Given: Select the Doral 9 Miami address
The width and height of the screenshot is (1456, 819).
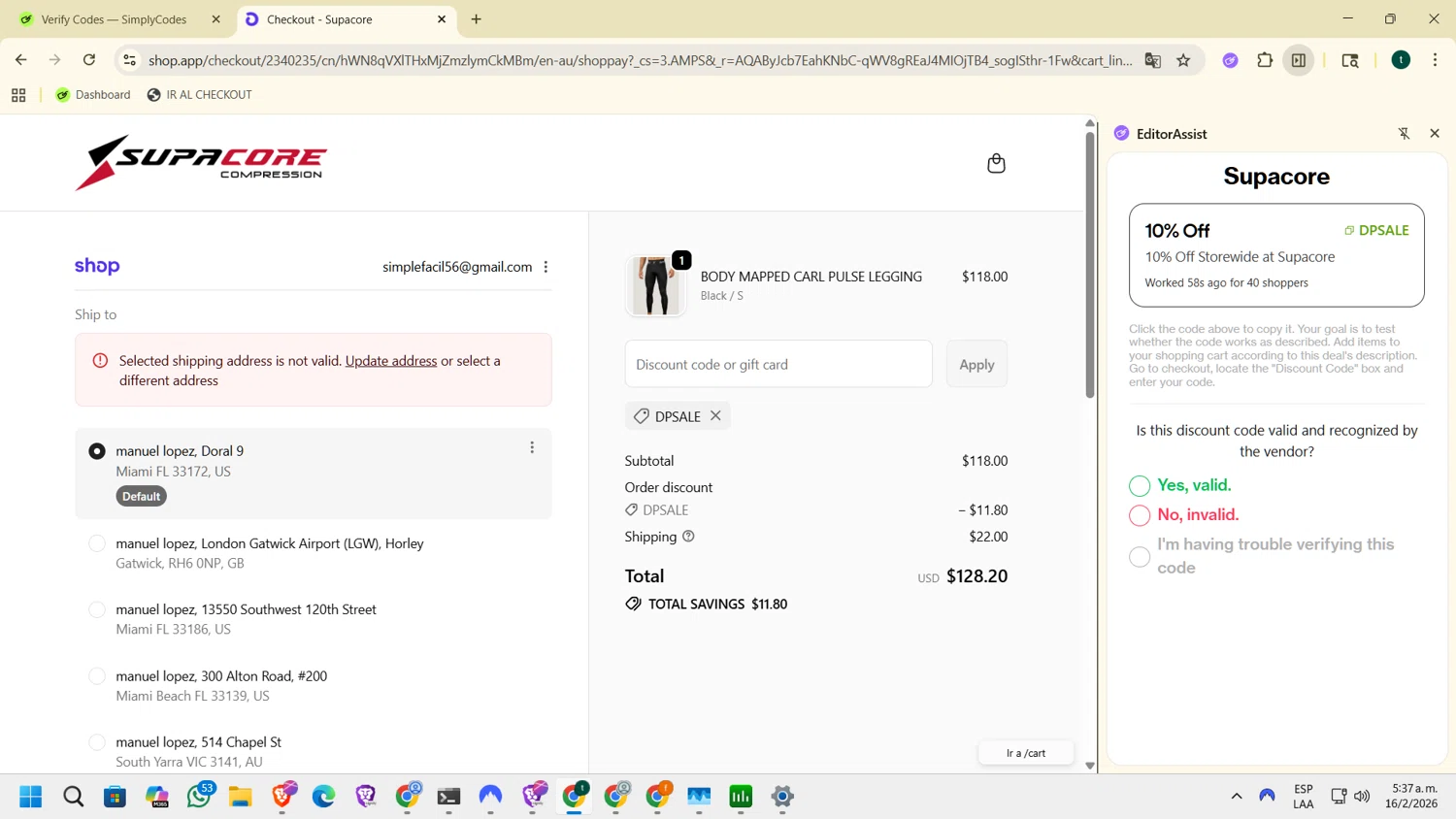Looking at the screenshot, I should point(97,451).
